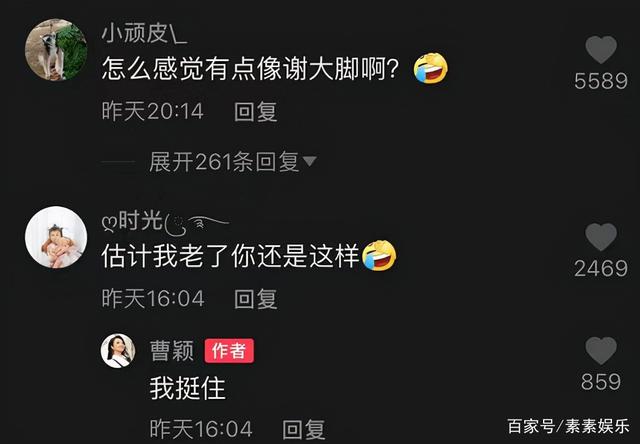Select the comment text 我挺住
The width and height of the screenshot is (640, 444).
(188, 388)
